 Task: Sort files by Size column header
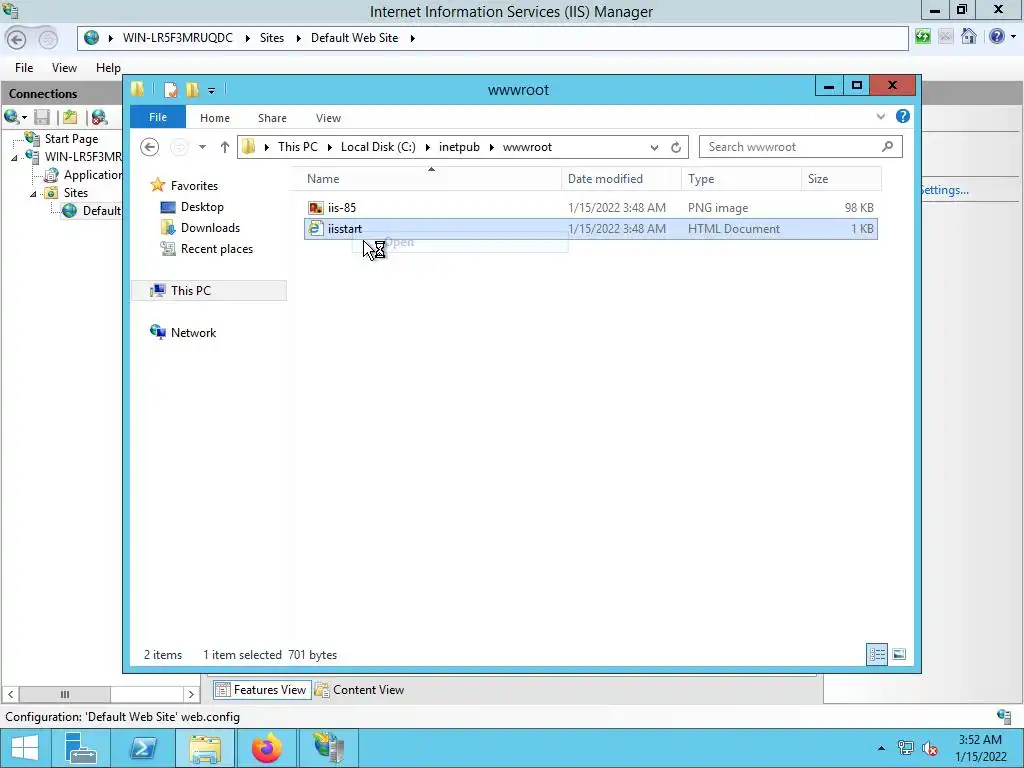(841, 179)
